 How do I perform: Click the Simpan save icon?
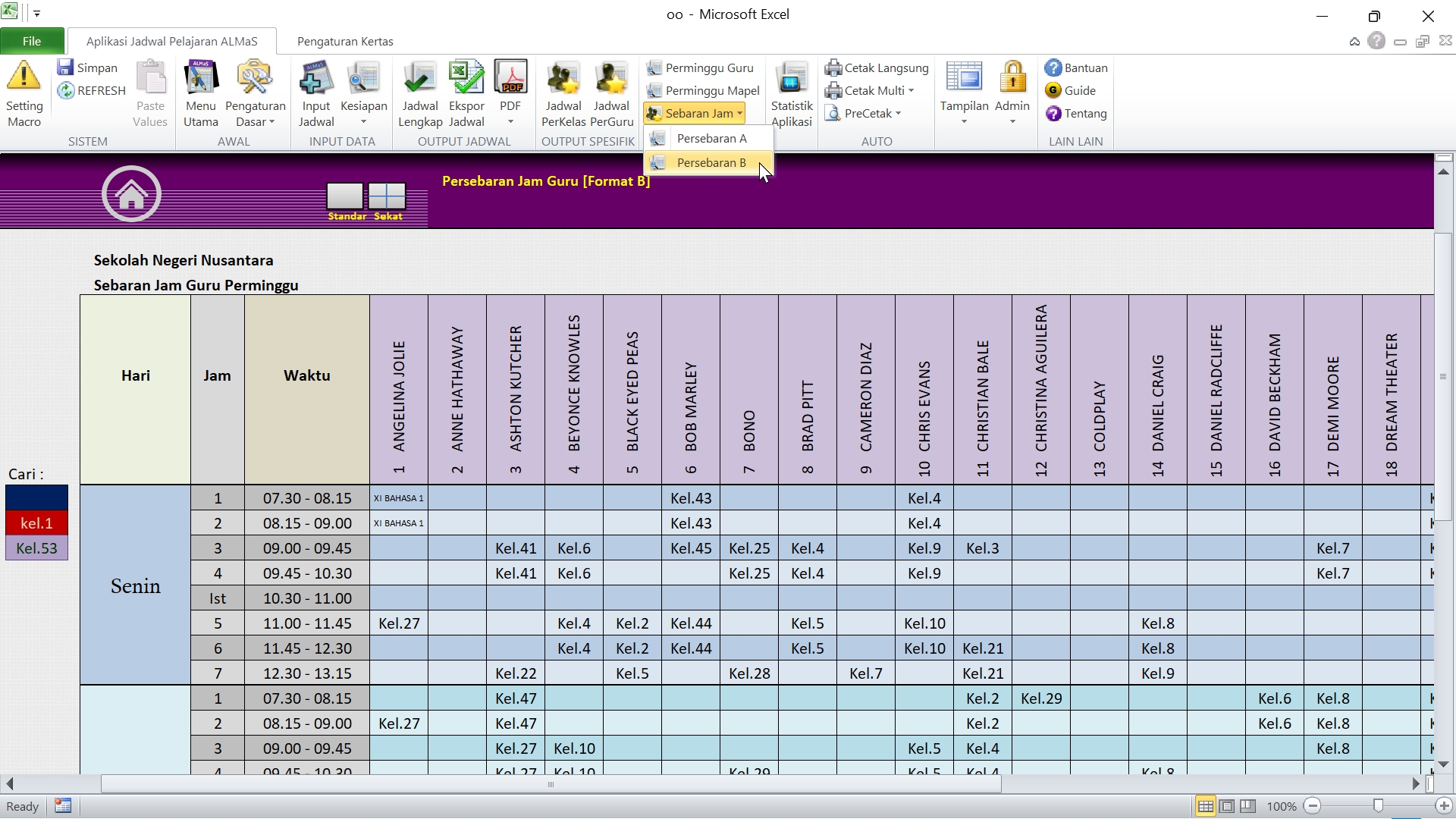65,68
